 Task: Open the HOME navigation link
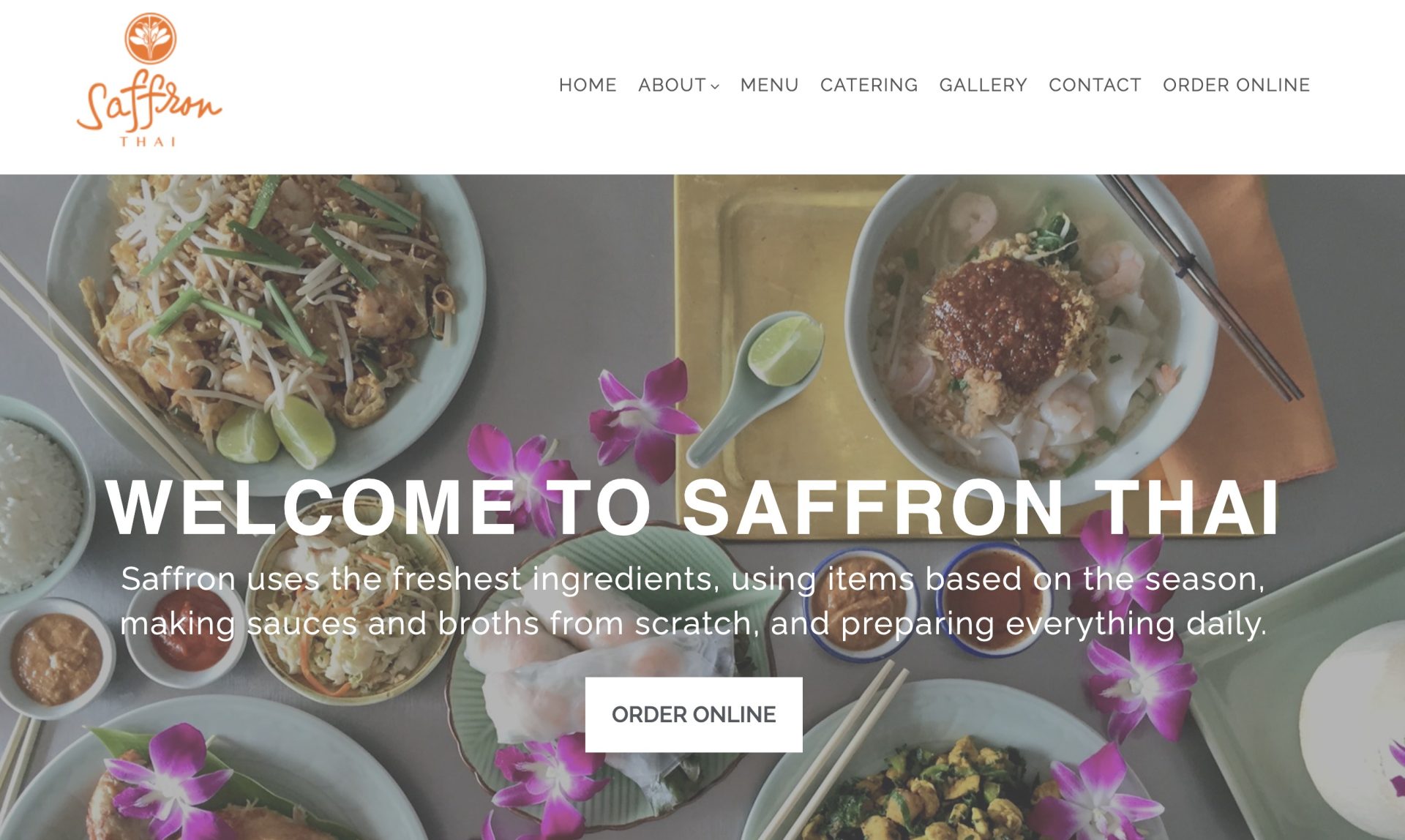point(588,85)
